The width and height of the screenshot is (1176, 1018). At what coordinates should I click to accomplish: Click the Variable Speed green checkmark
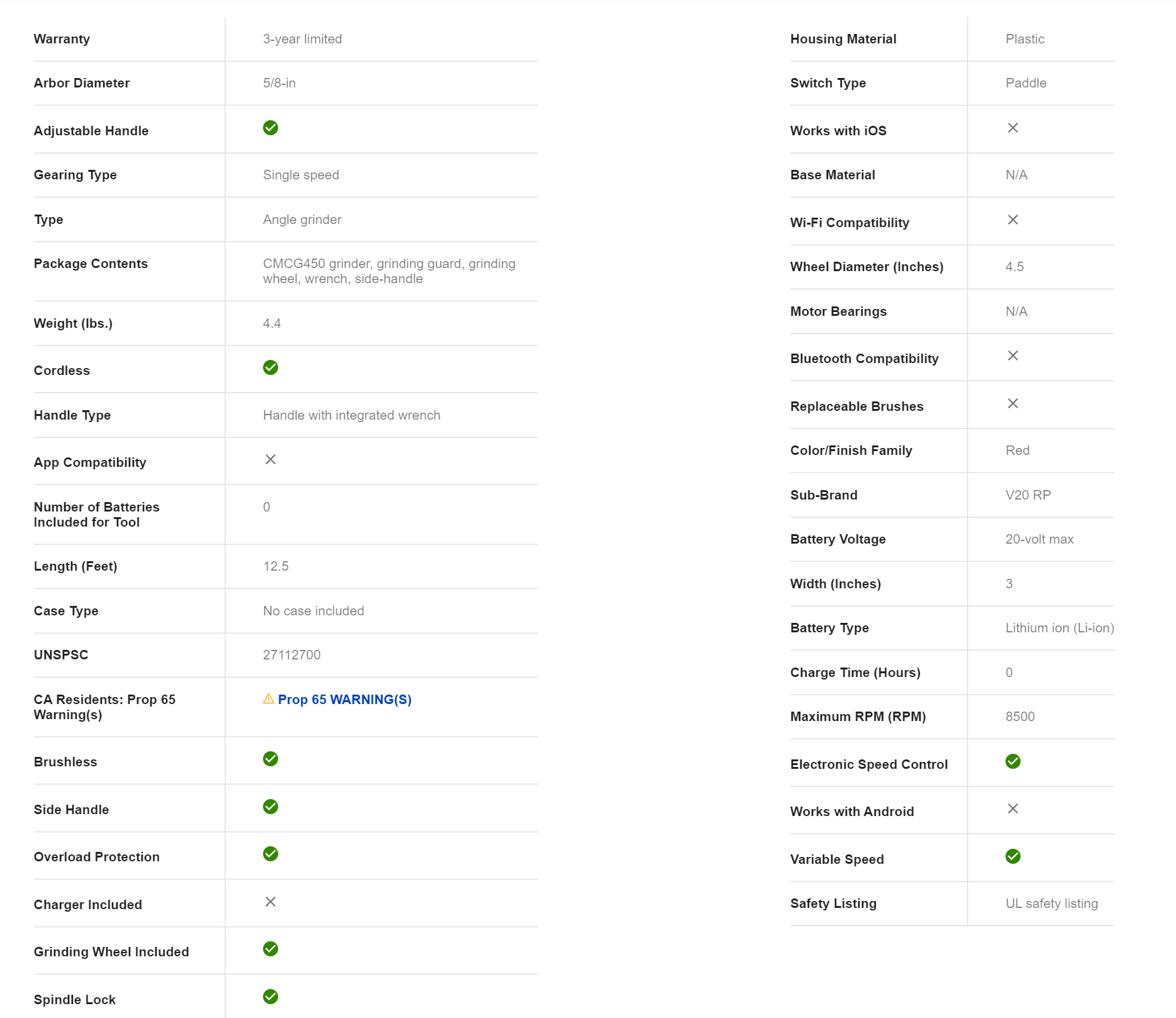(x=1013, y=856)
